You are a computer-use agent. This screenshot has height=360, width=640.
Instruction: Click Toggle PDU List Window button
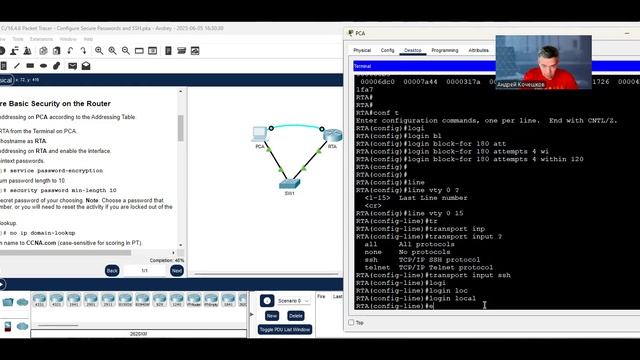click(x=285, y=329)
